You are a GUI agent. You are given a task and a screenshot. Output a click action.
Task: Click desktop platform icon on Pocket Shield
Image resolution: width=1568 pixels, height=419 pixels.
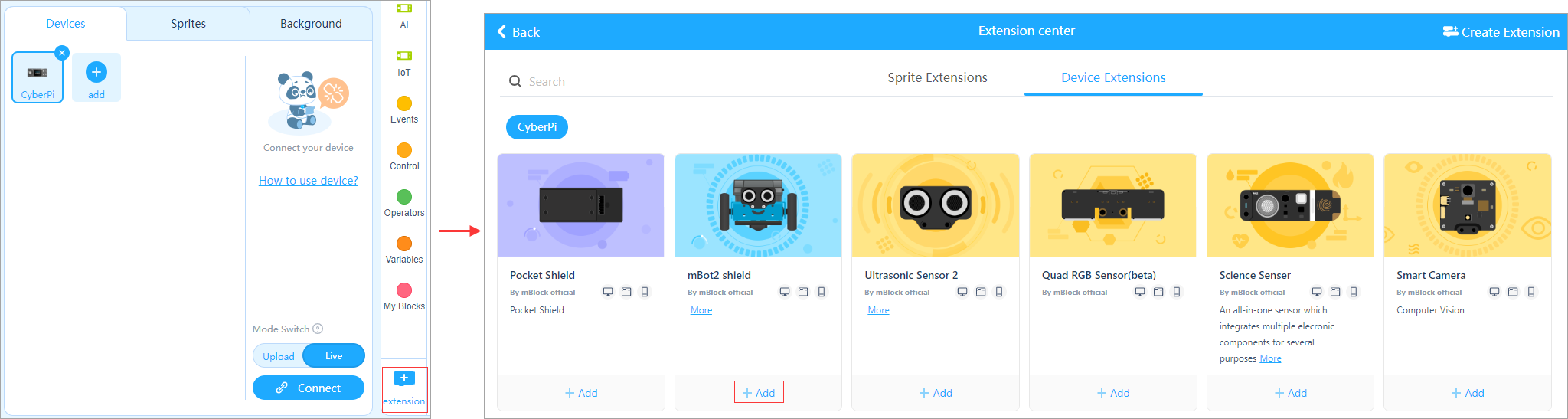click(x=608, y=292)
